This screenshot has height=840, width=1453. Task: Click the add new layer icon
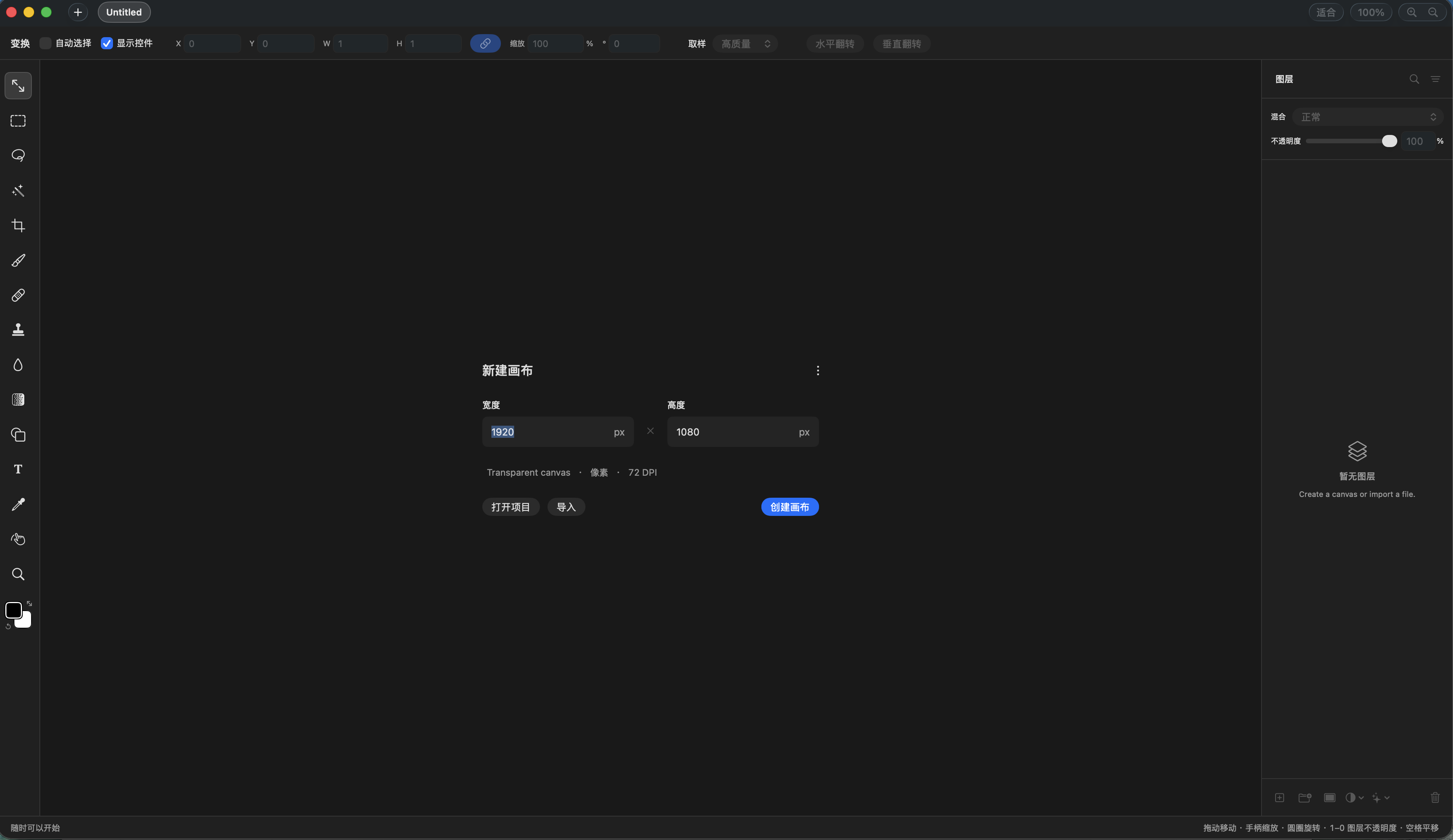point(1279,798)
